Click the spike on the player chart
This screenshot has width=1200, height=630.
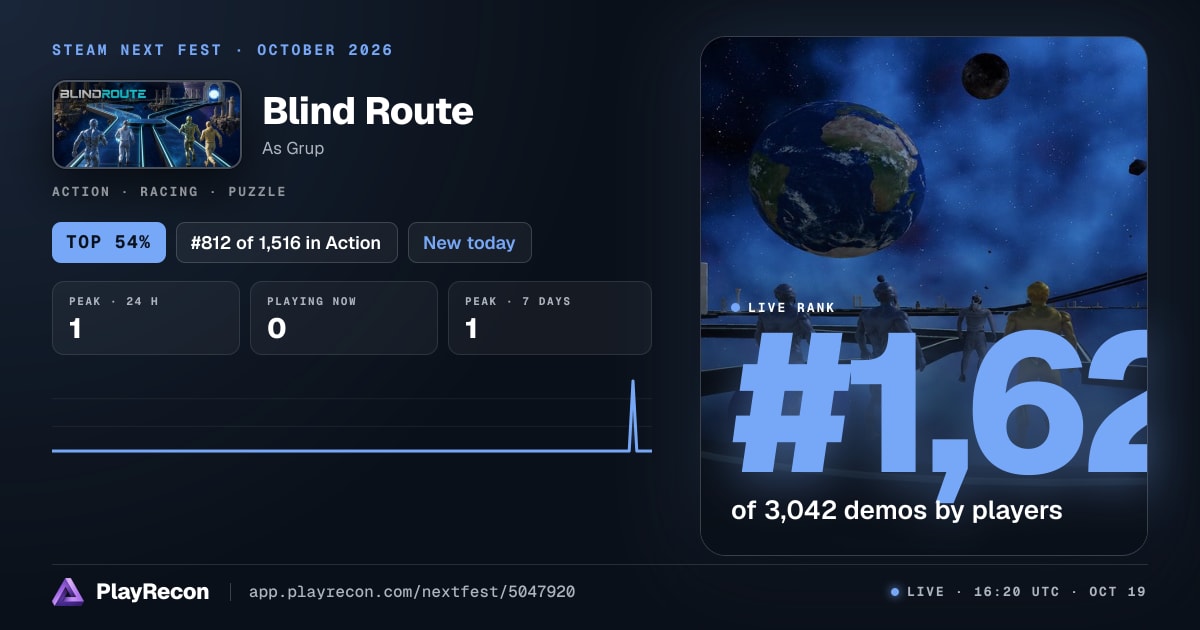tap(632, 415)
